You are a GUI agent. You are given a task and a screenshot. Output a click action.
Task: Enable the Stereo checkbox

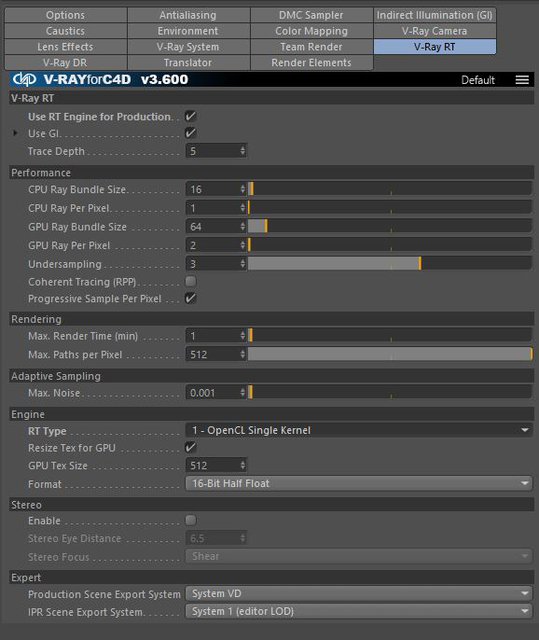(191, 520)
